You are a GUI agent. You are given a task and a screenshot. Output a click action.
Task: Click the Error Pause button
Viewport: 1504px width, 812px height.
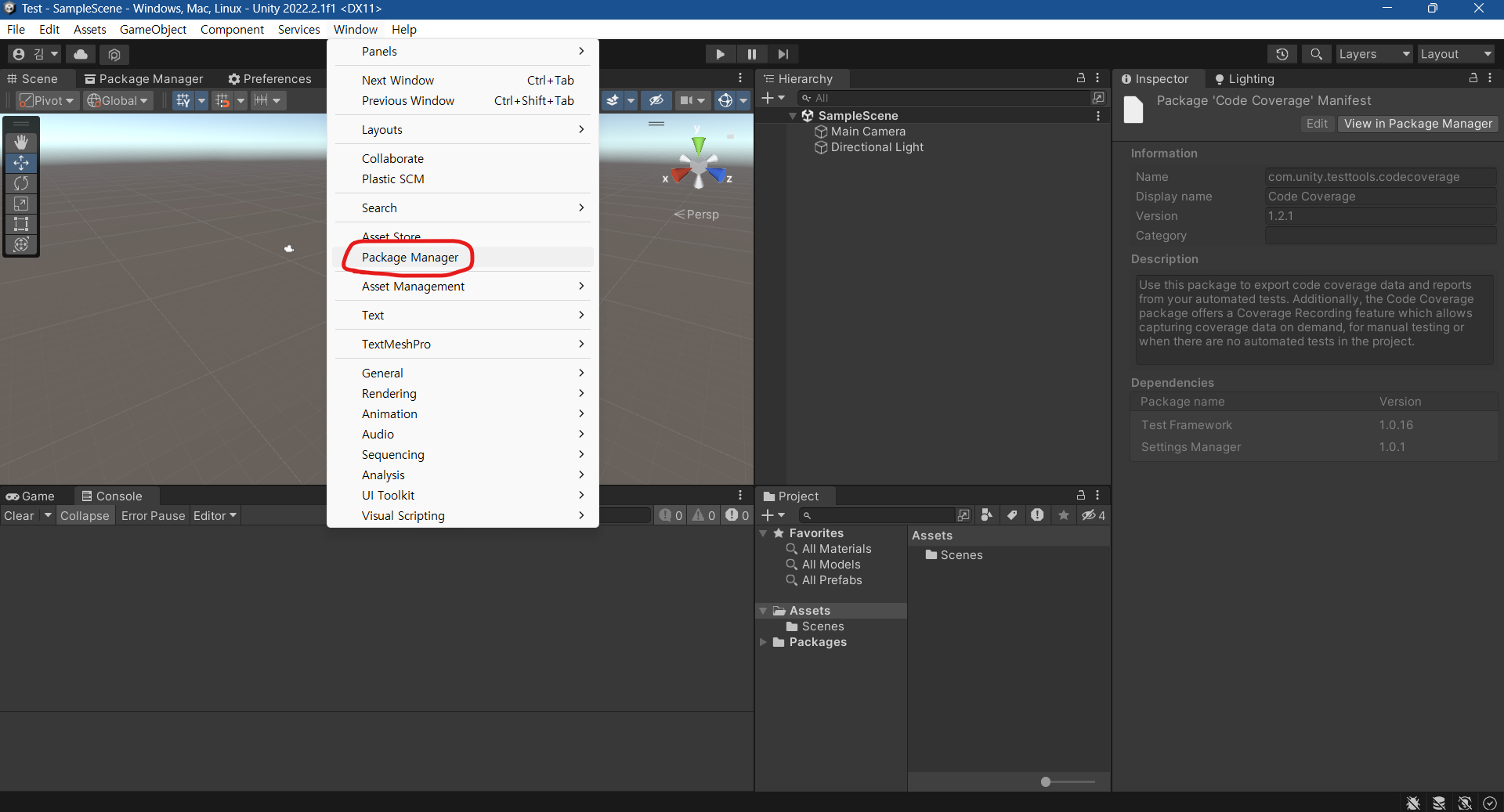coord(153,515)
